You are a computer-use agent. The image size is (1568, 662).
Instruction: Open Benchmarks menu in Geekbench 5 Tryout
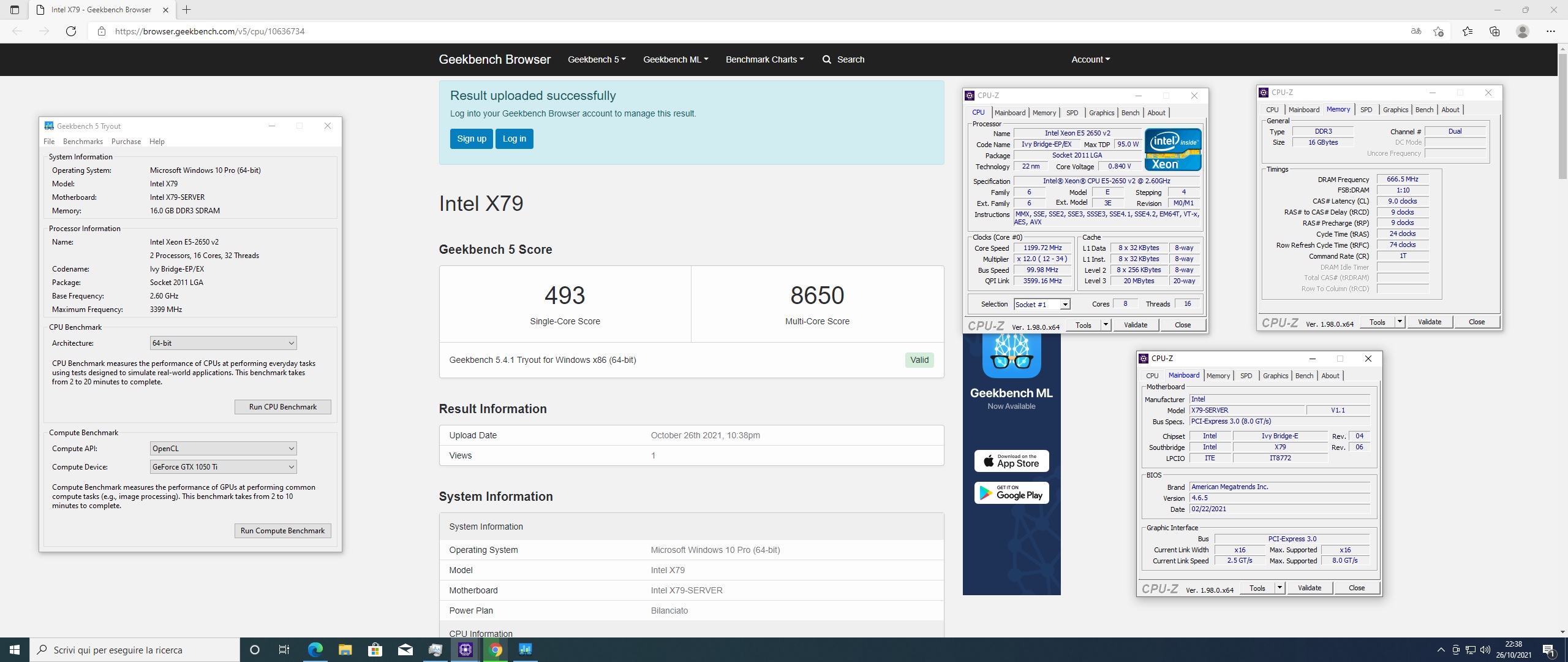coord(83,142)
